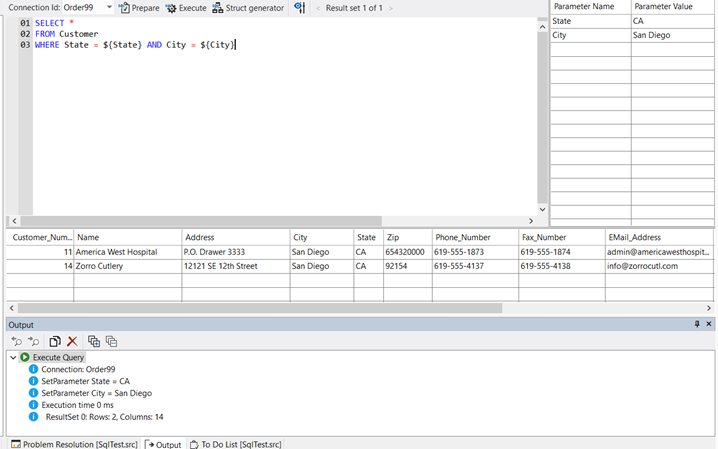
Task: Switch to the Output tab
Action: [x=164, y=444]
